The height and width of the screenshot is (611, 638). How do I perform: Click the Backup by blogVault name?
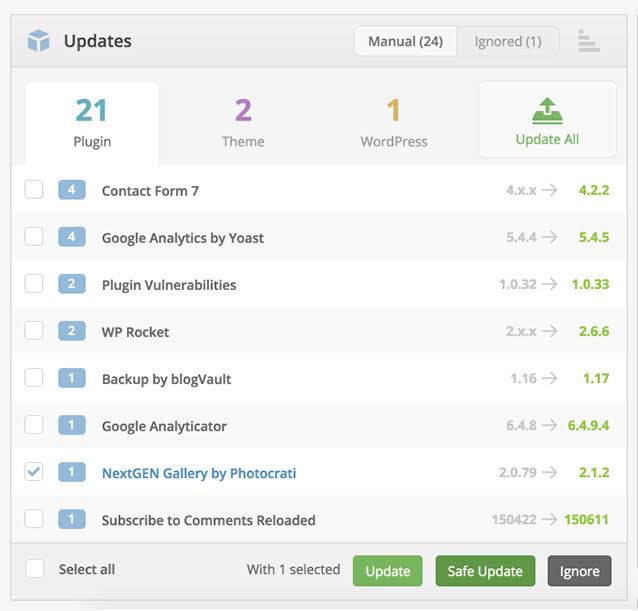(166, 379)
